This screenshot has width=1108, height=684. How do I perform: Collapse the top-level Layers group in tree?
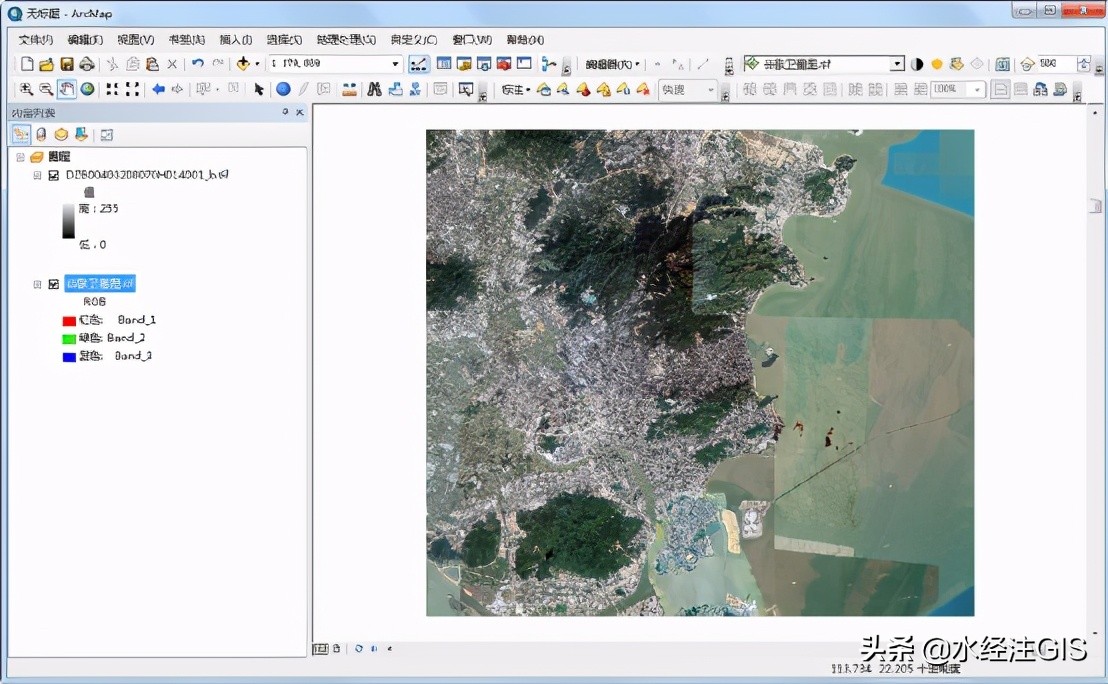[x=20, y=157]
